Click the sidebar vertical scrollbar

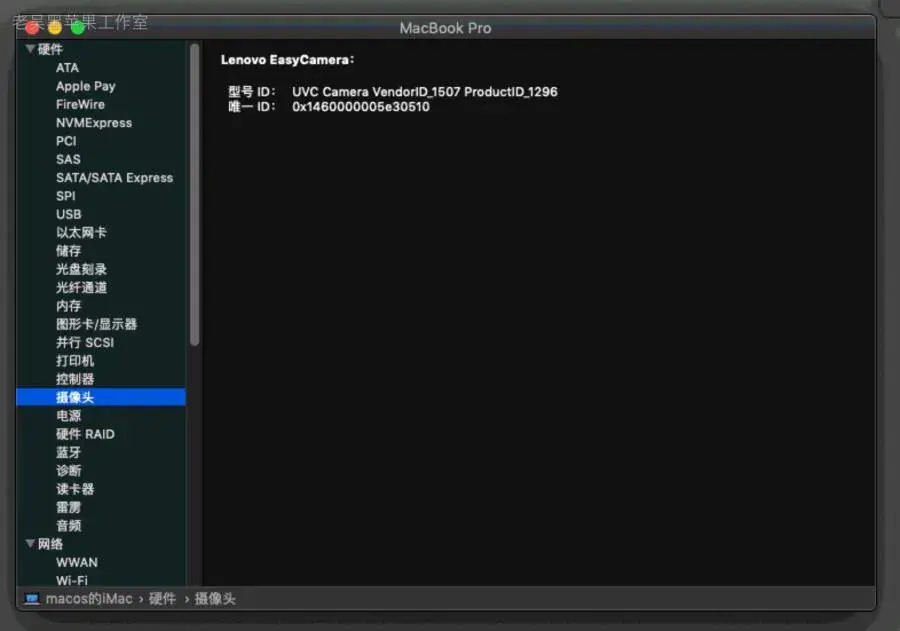click(195, 195)
